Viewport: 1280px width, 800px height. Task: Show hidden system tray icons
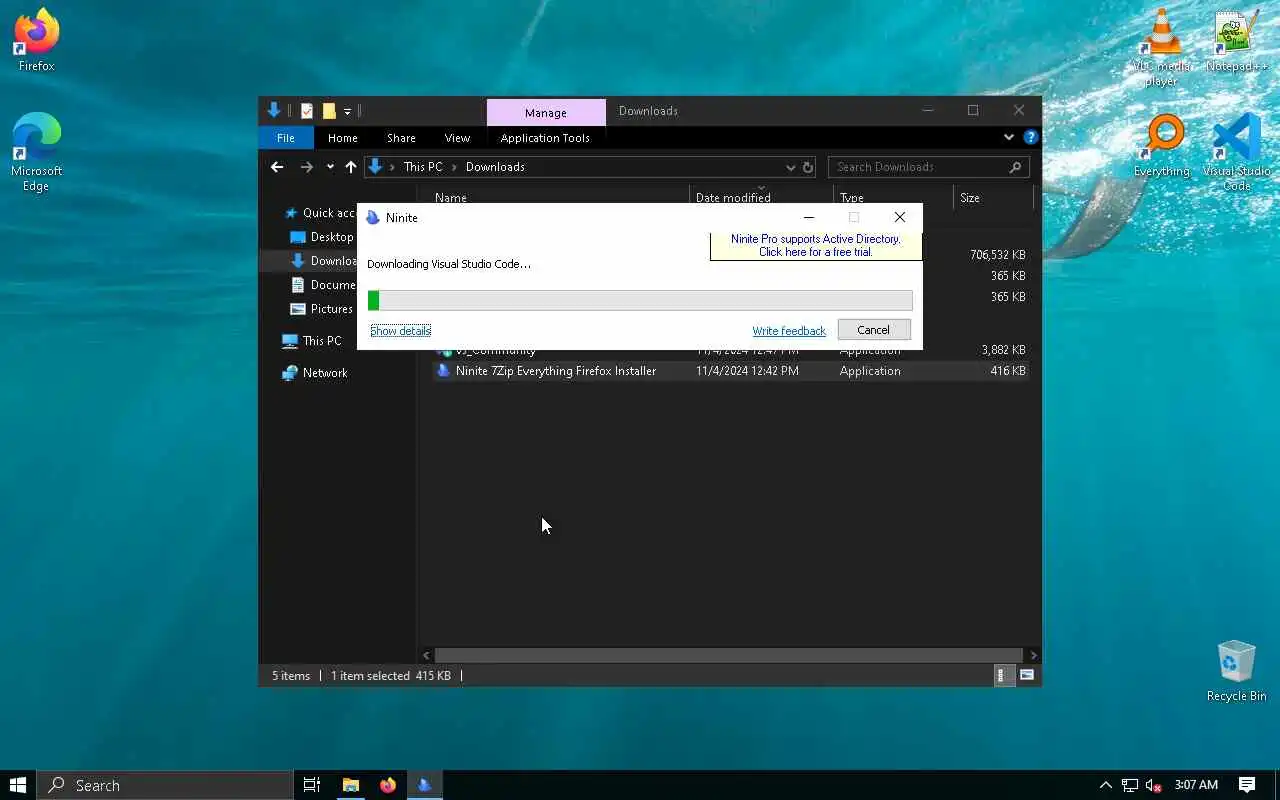point(1105,785)
